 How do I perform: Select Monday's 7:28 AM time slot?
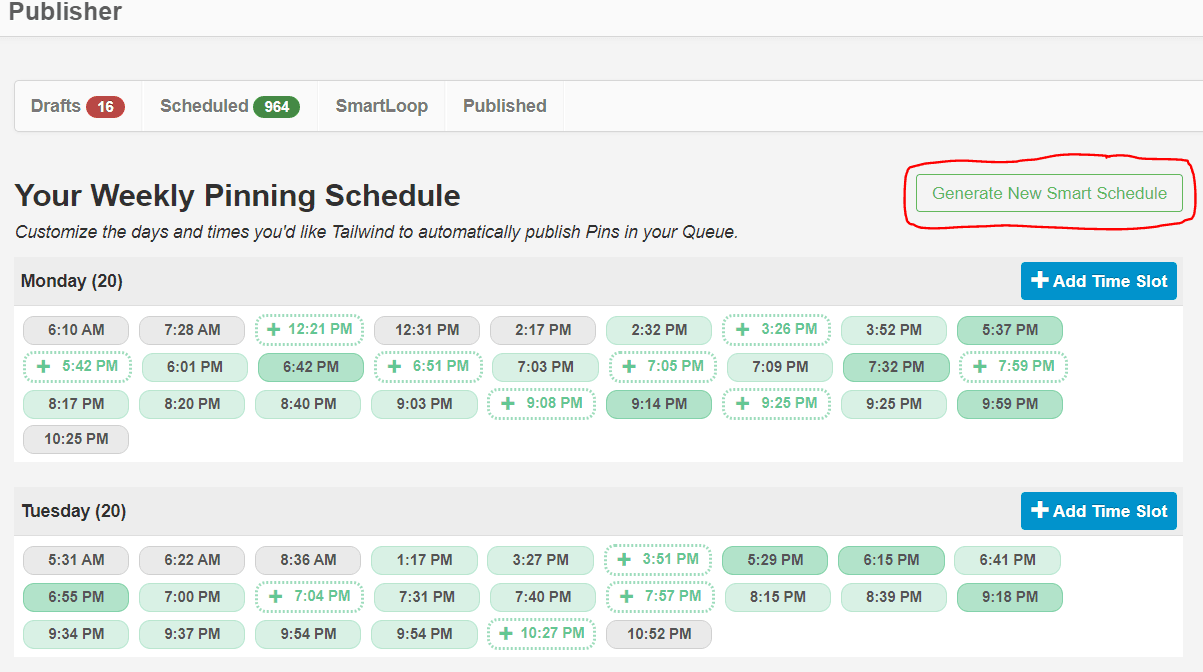(x=192, y=330)
